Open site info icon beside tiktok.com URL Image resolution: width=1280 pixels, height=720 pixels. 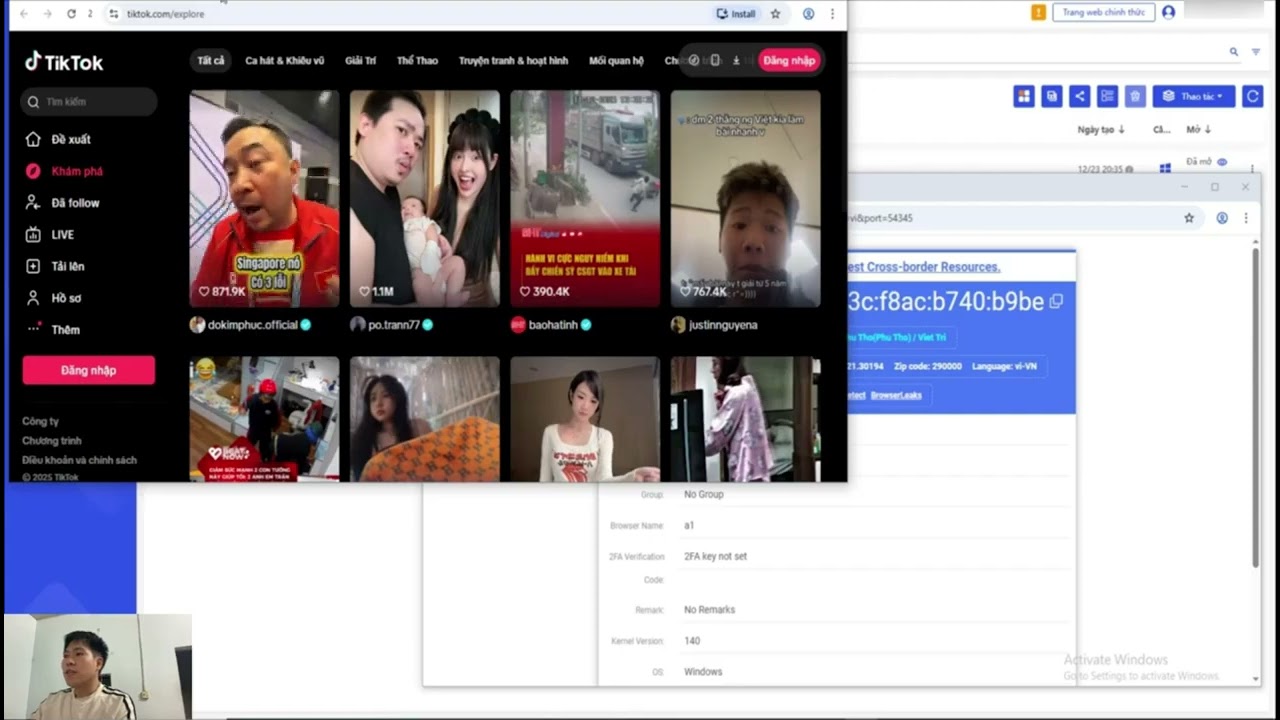pos(113,14)
